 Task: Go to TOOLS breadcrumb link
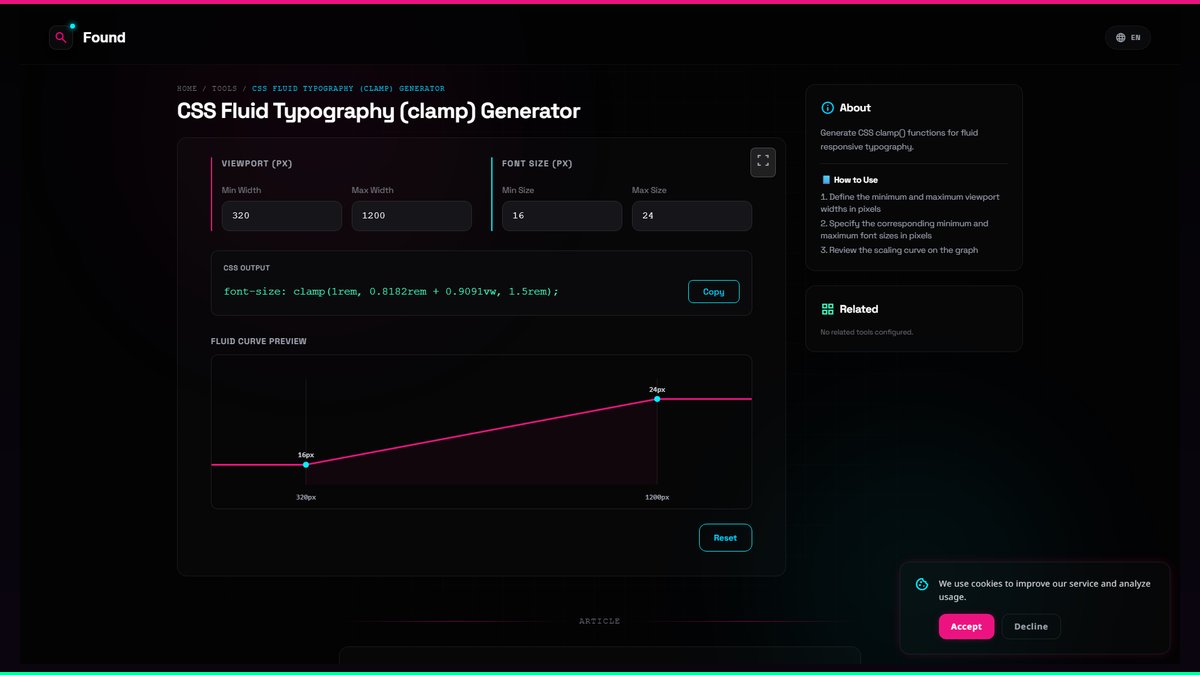click(x=224, y=89)
